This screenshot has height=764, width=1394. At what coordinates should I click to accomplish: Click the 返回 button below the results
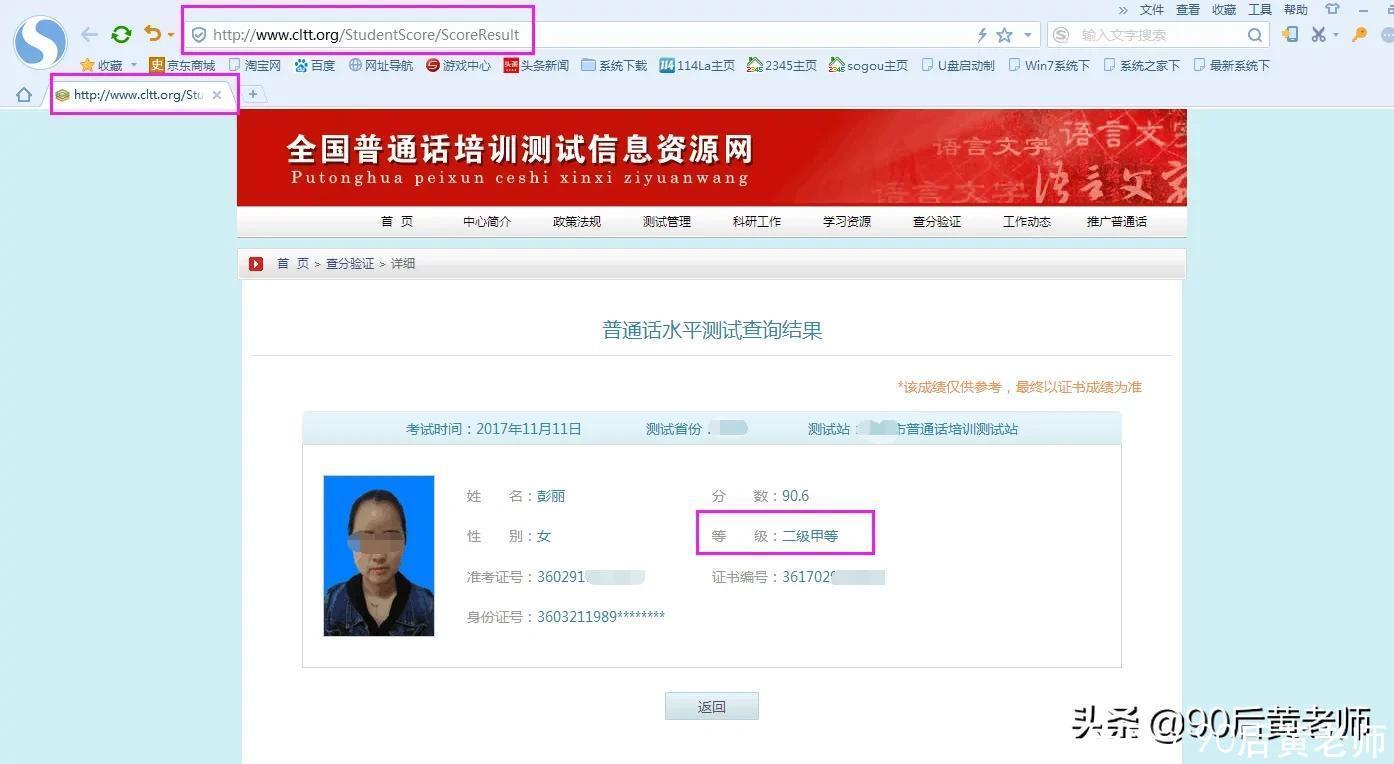click(x=711, y=705)
